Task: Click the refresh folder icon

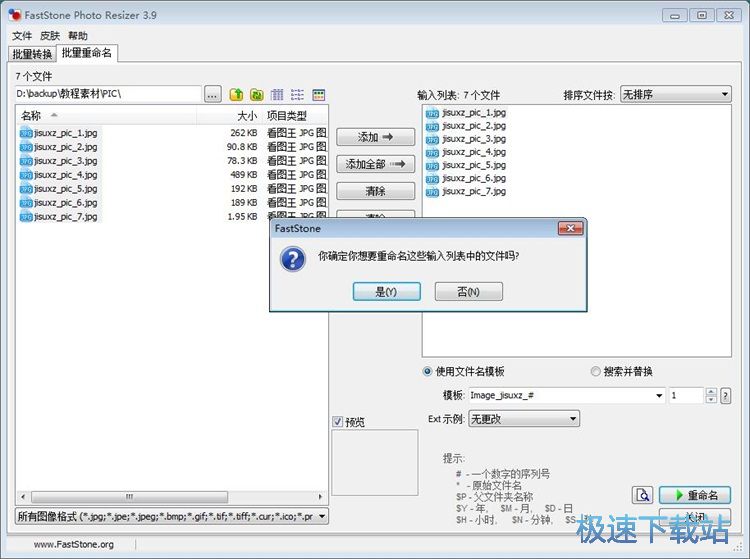Action: coord(257,95)
